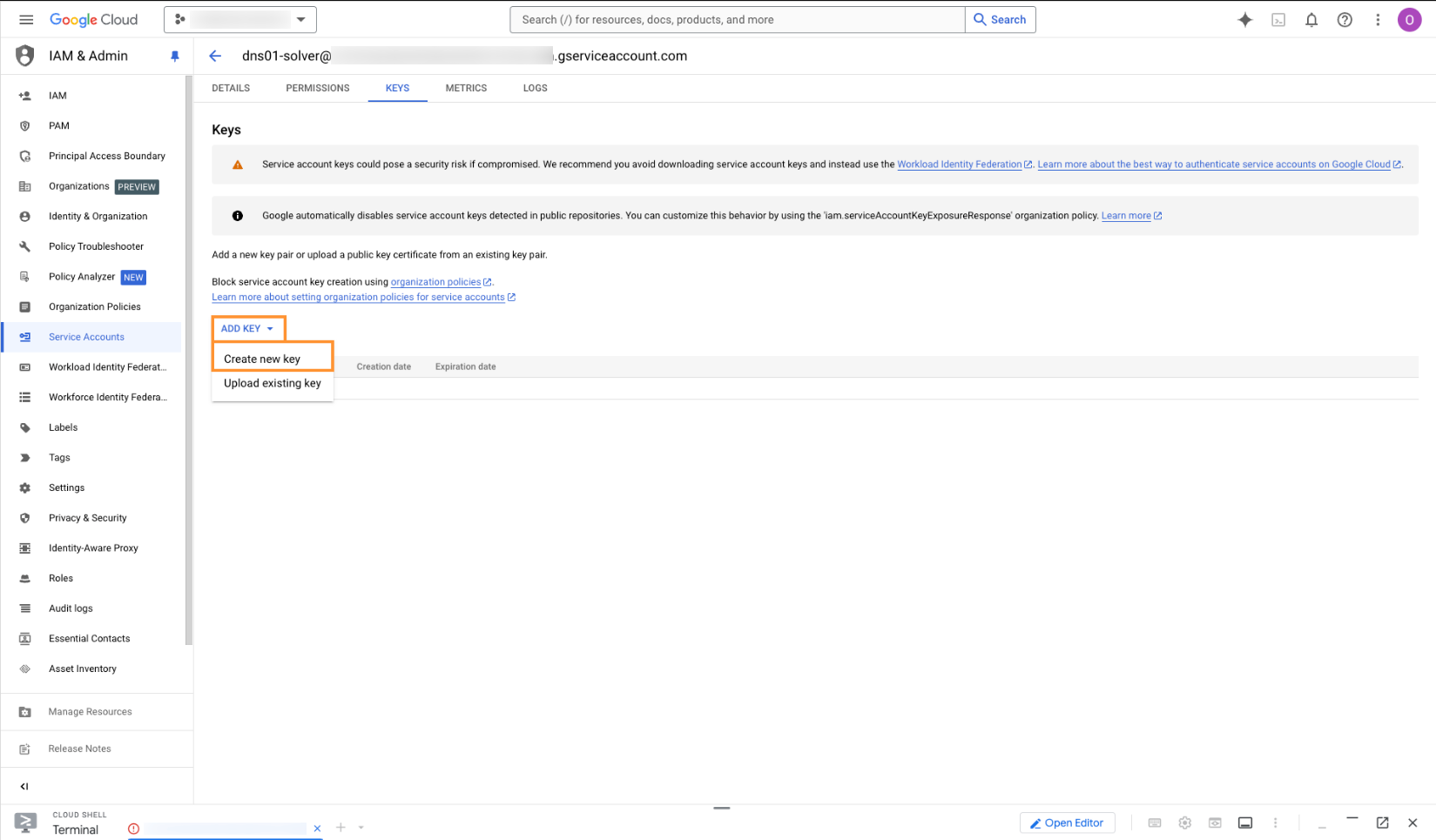Open Cloud Shell terminal settings gear
This screenshot has width=1436, height=840.
[1184, 823]
